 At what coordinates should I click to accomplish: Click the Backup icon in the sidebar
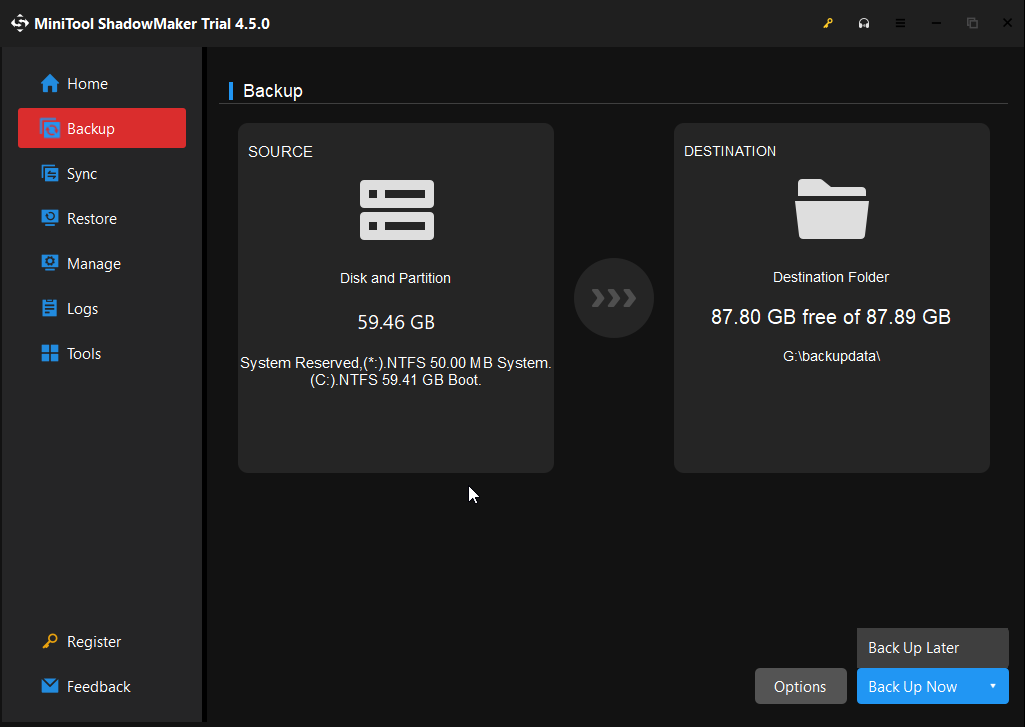click(50, 128)
